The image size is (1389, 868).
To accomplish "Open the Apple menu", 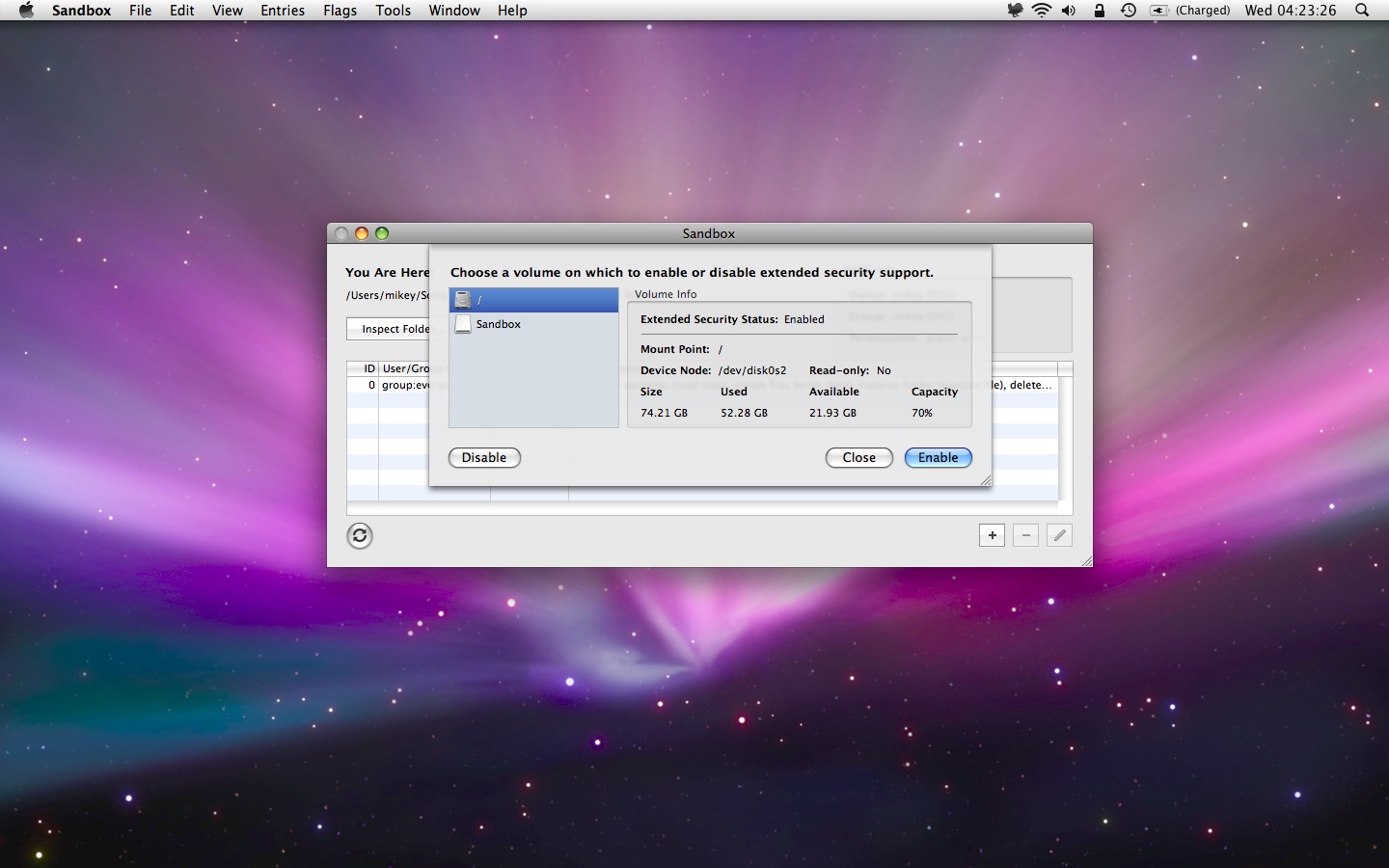I will [x=26, y=11].
